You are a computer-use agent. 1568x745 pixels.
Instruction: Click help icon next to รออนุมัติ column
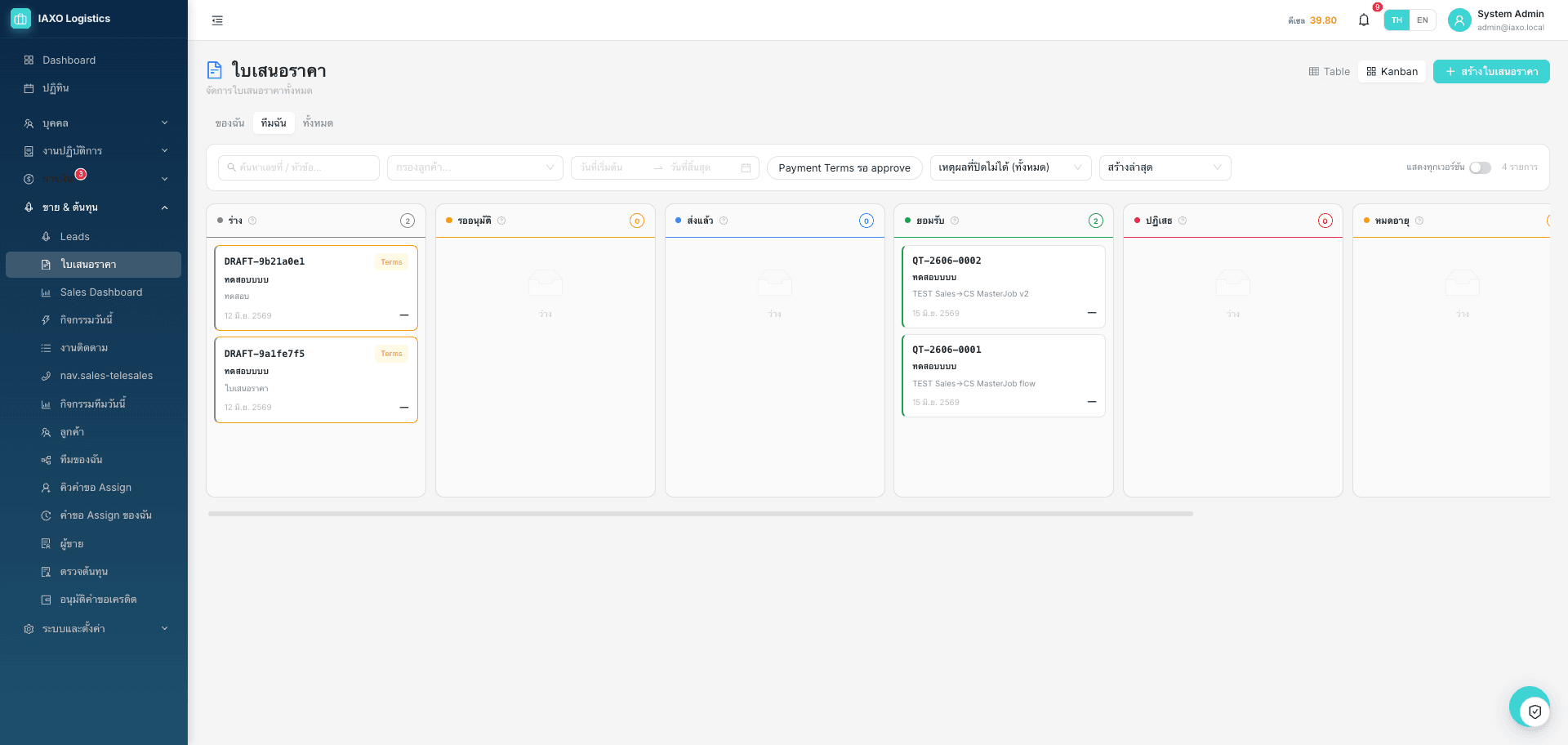[501, 221]
